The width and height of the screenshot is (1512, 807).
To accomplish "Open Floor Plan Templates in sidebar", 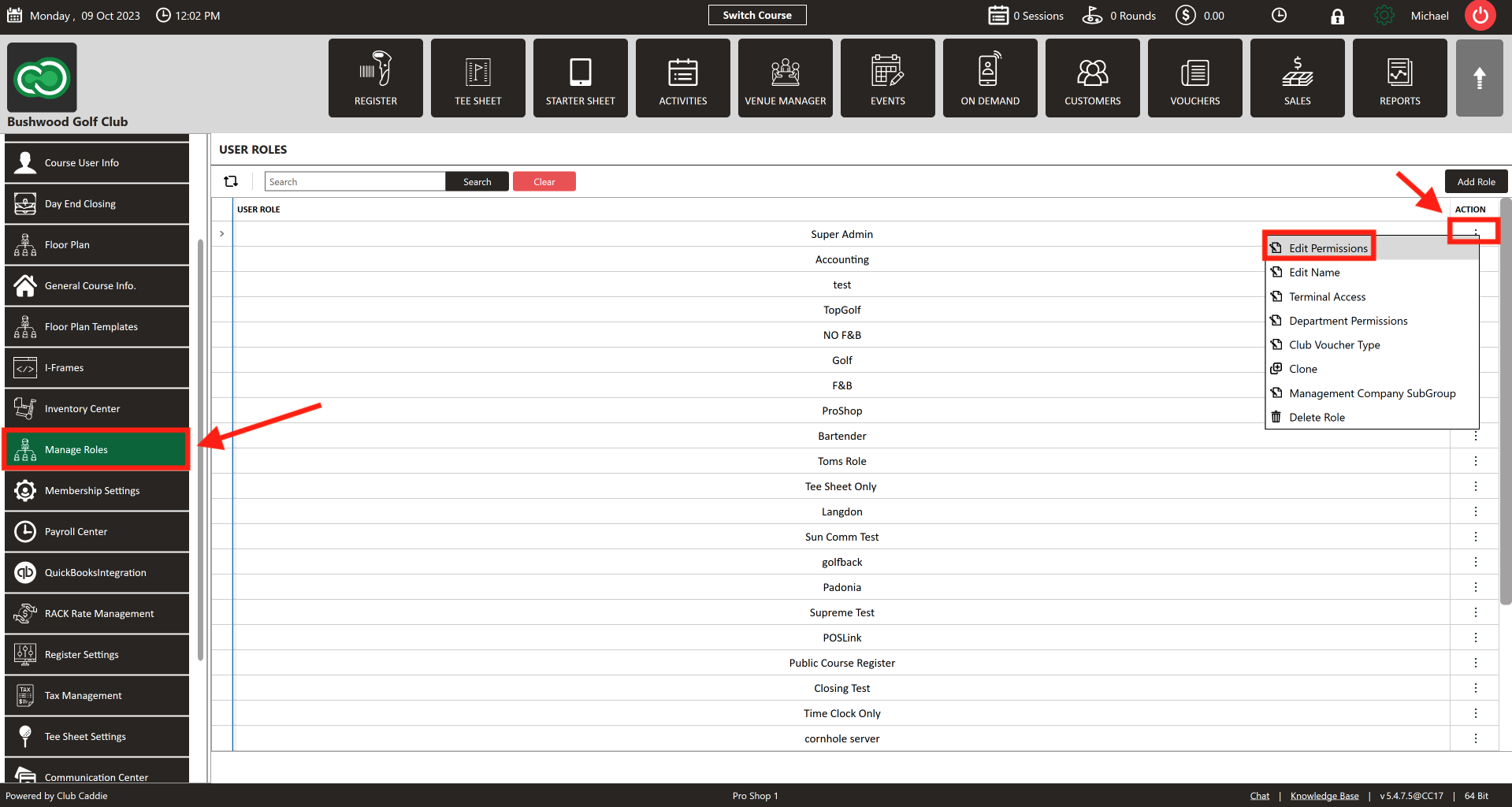I will pos(97,327).
